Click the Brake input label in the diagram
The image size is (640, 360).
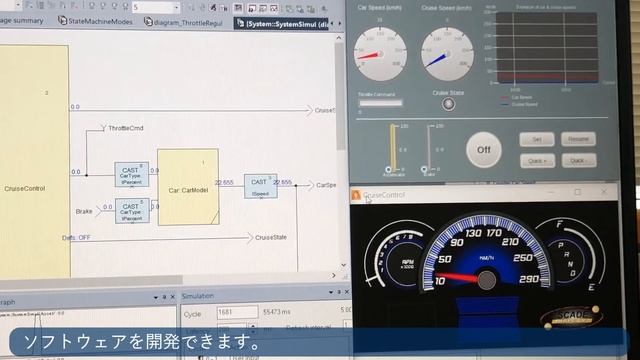click(x=84, y=211)
